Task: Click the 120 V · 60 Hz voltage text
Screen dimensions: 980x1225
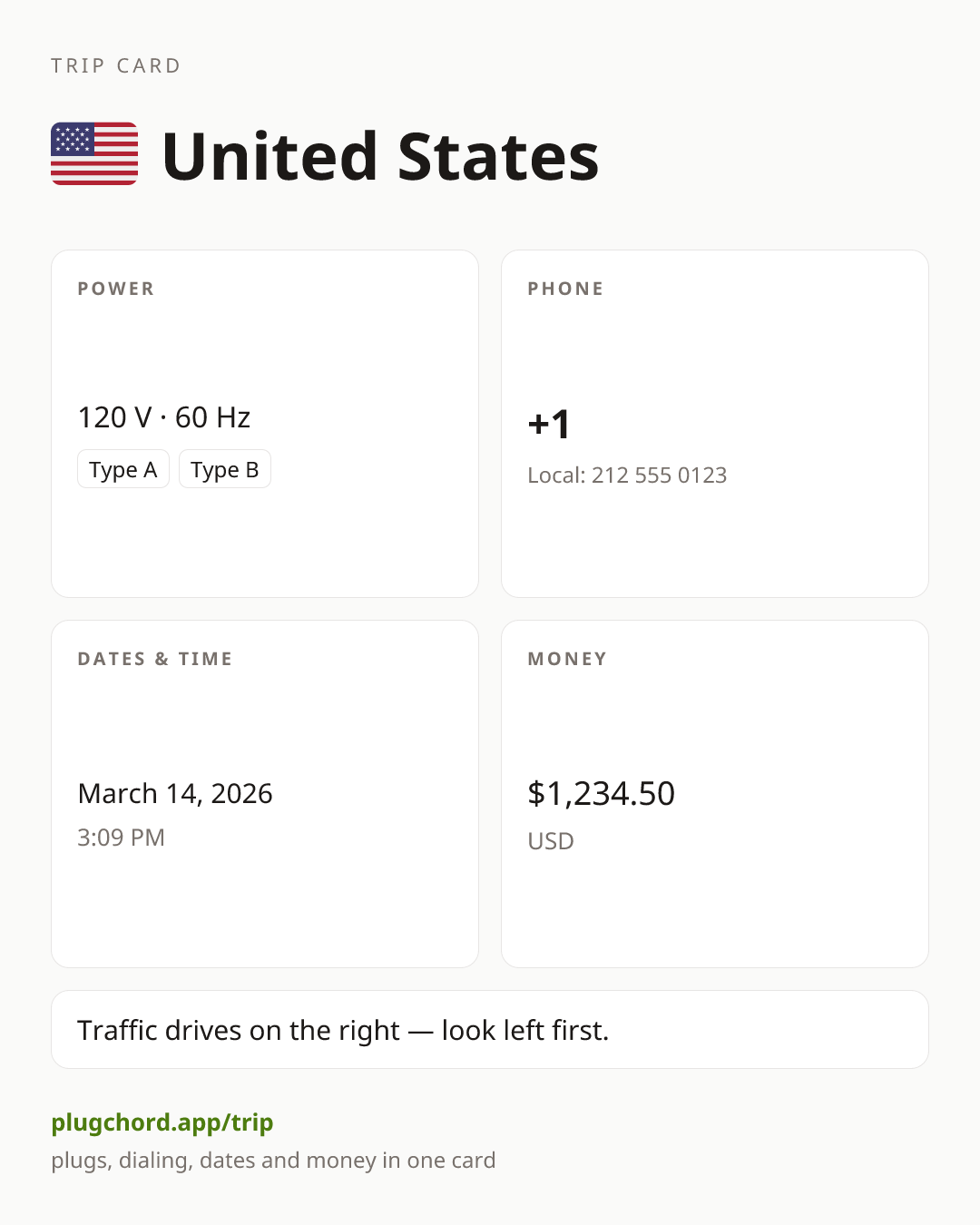Action: coord(164,417)
